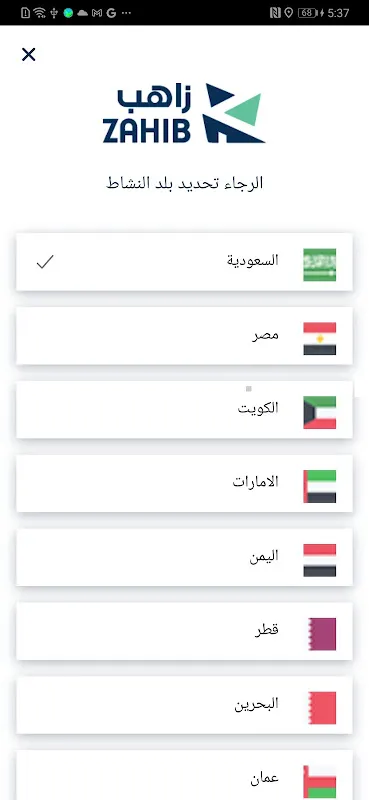The image size is (369, 800).
Task: Tap the Oman flag icon
Action: 319,782
